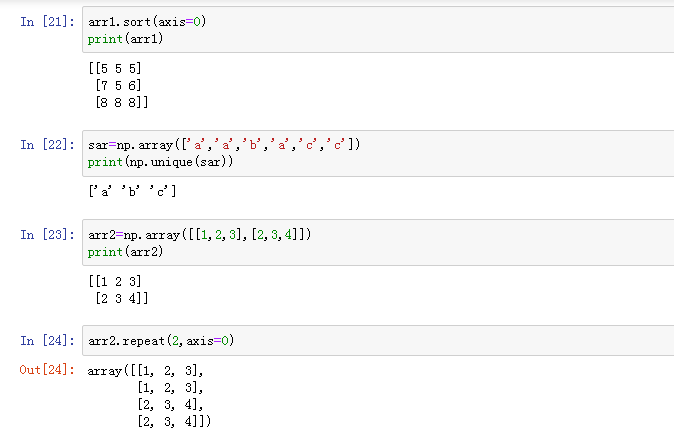Click the In [21] cell prompt label

click(x=47, y=21)
